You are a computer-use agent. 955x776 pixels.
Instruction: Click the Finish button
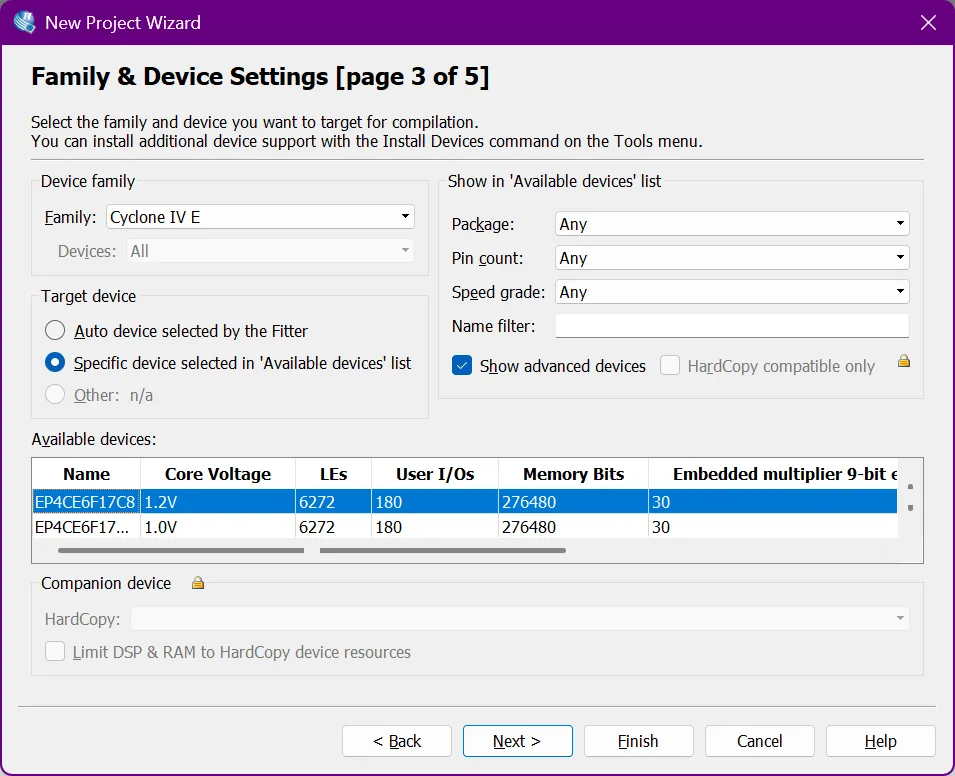click(638, 741)
